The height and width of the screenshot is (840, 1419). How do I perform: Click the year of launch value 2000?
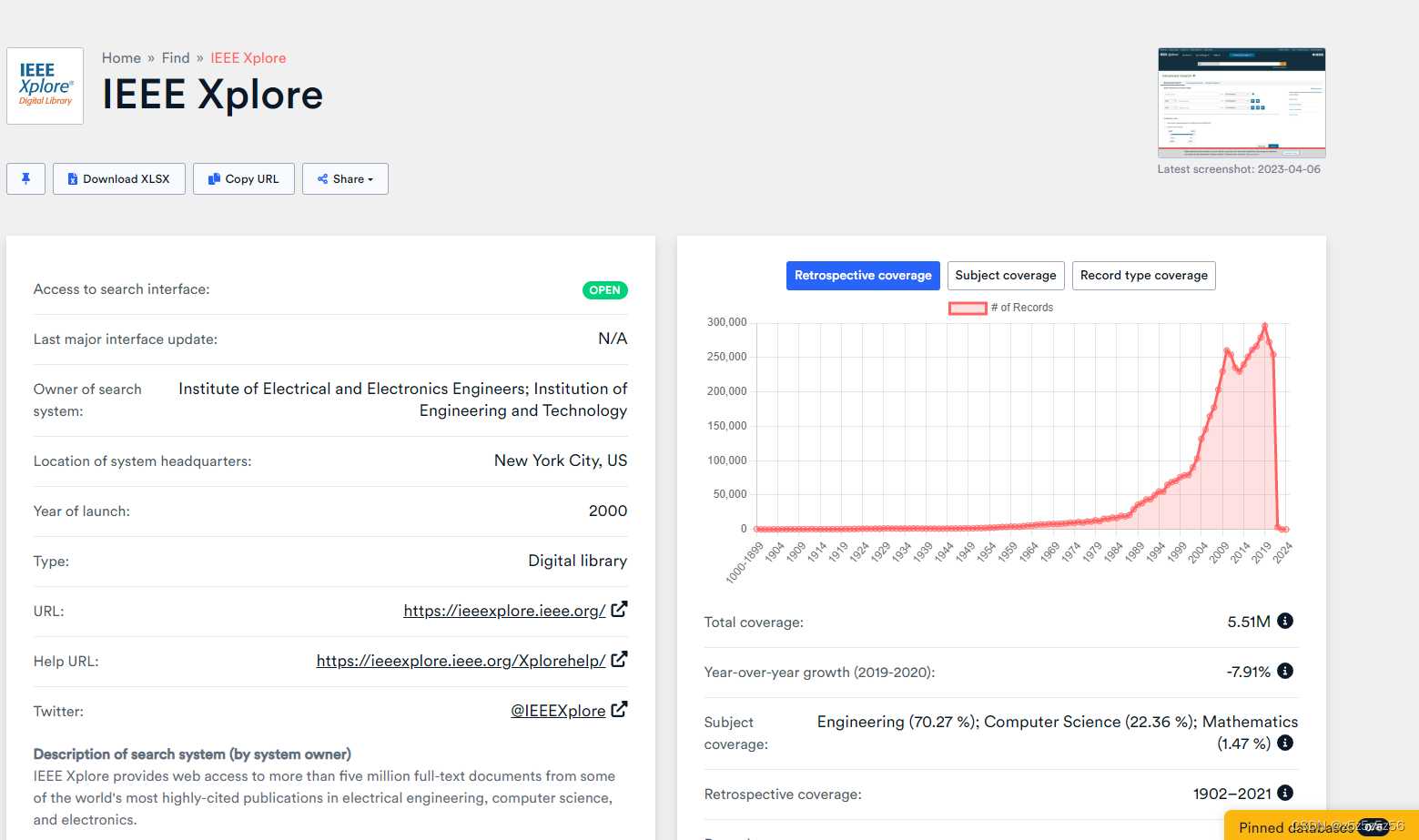(608, 511)
